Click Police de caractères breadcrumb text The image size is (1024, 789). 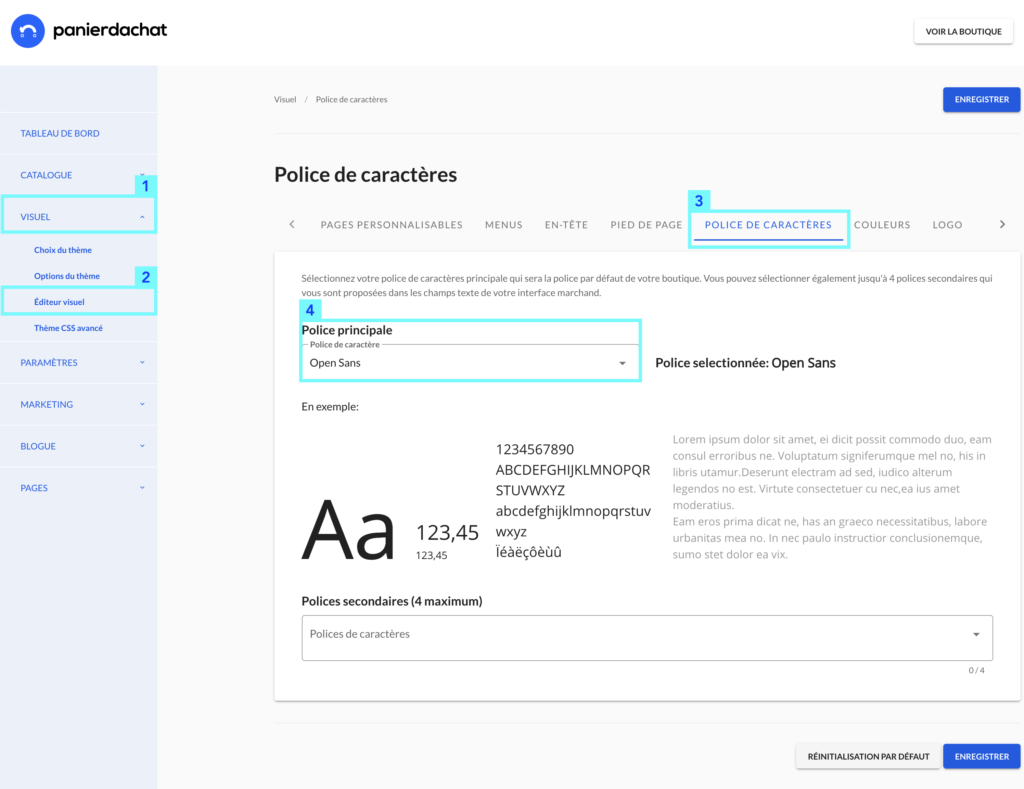[351, 99]
